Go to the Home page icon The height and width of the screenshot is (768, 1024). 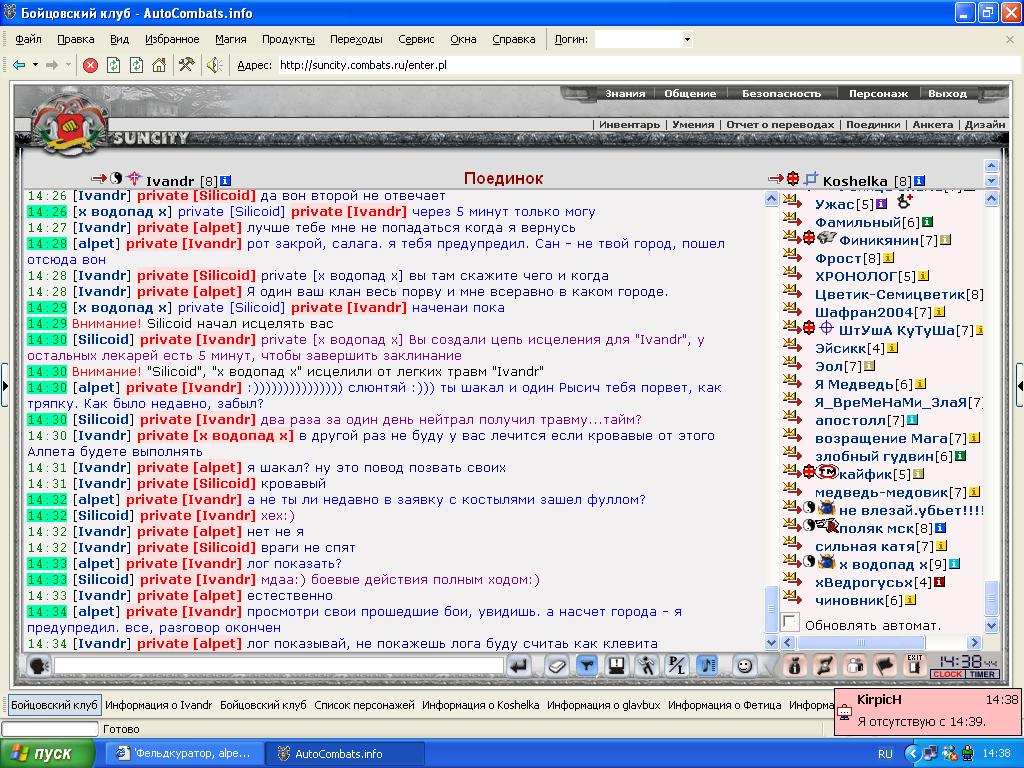(159, 65)
